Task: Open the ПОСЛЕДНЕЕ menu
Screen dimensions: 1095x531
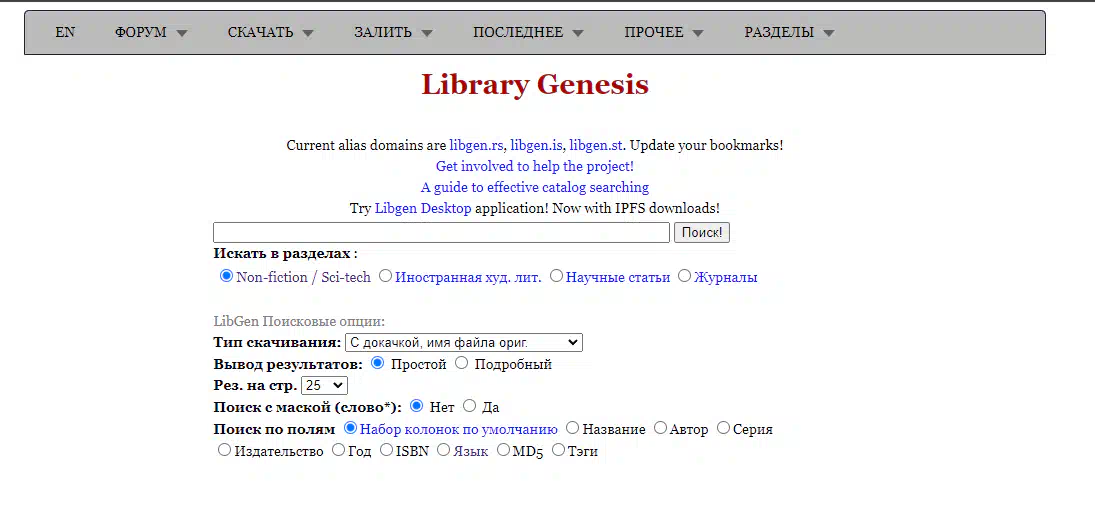Action: [x=527, y=32]
